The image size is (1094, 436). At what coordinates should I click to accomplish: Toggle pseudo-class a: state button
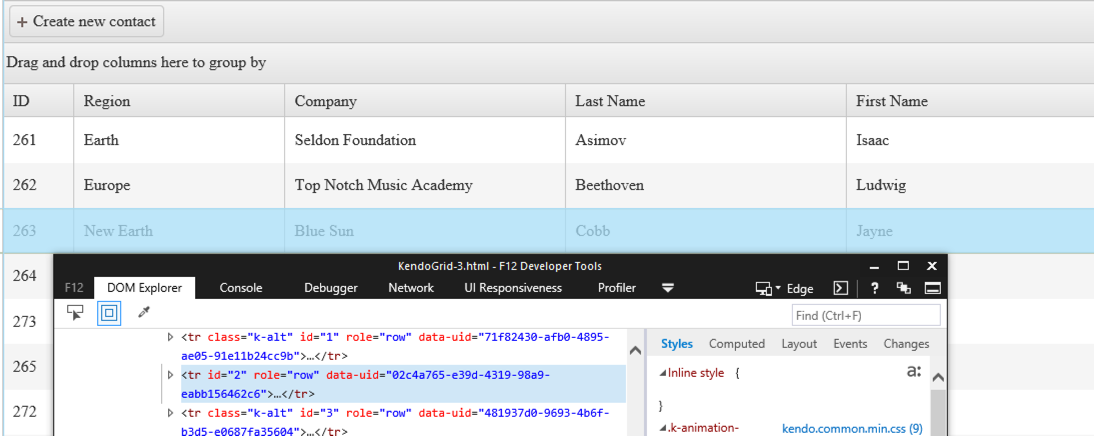pyautogui.click(x=913, y=371)
